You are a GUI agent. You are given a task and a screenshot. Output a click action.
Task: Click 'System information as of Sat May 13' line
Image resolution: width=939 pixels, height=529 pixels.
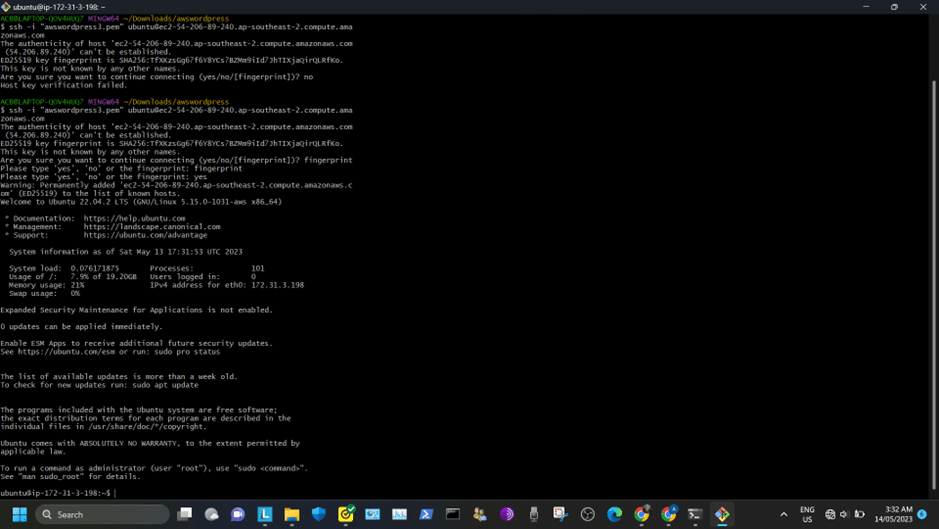[126, 252]
